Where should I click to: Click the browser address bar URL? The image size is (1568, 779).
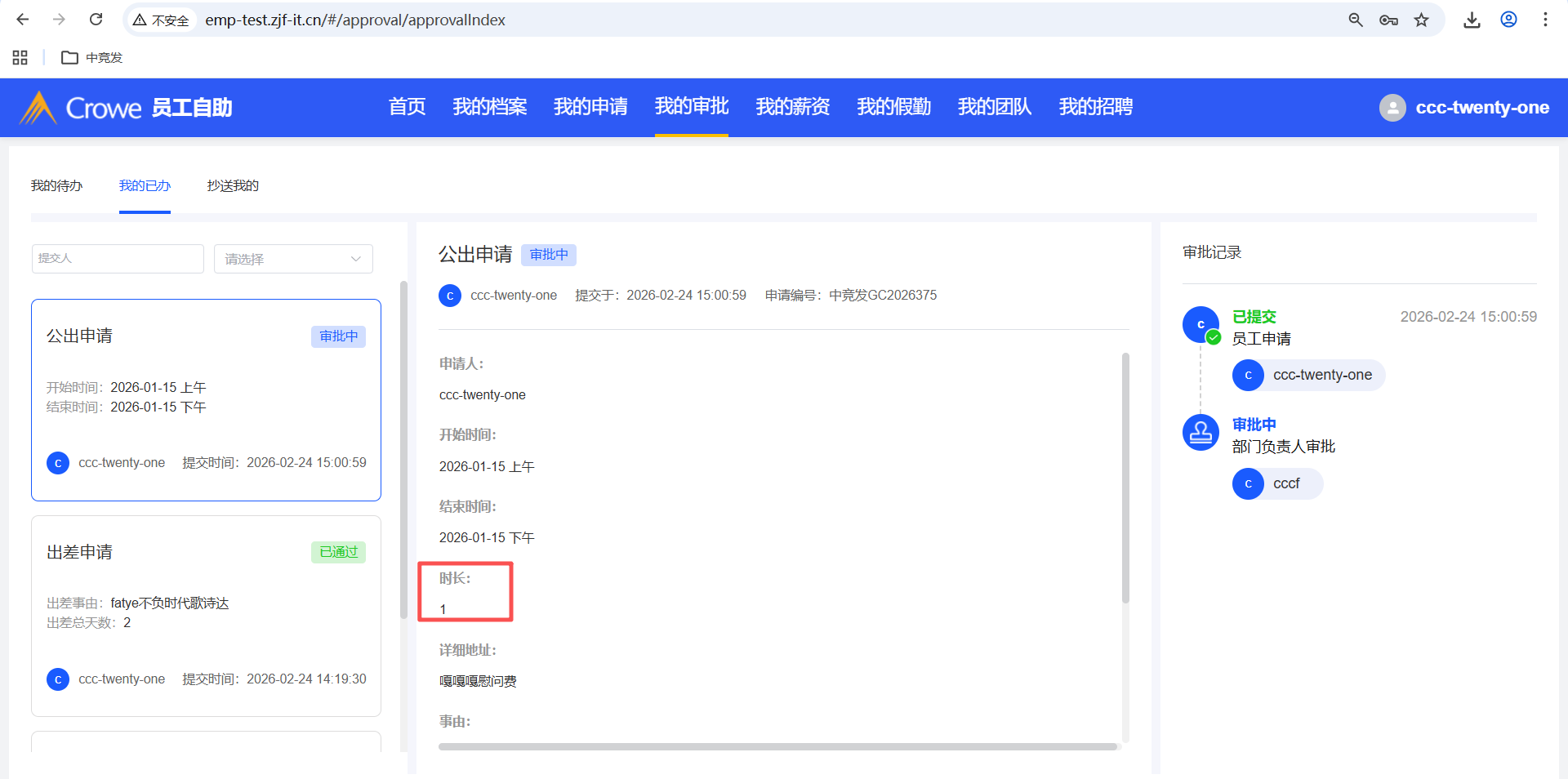[355, 20]
